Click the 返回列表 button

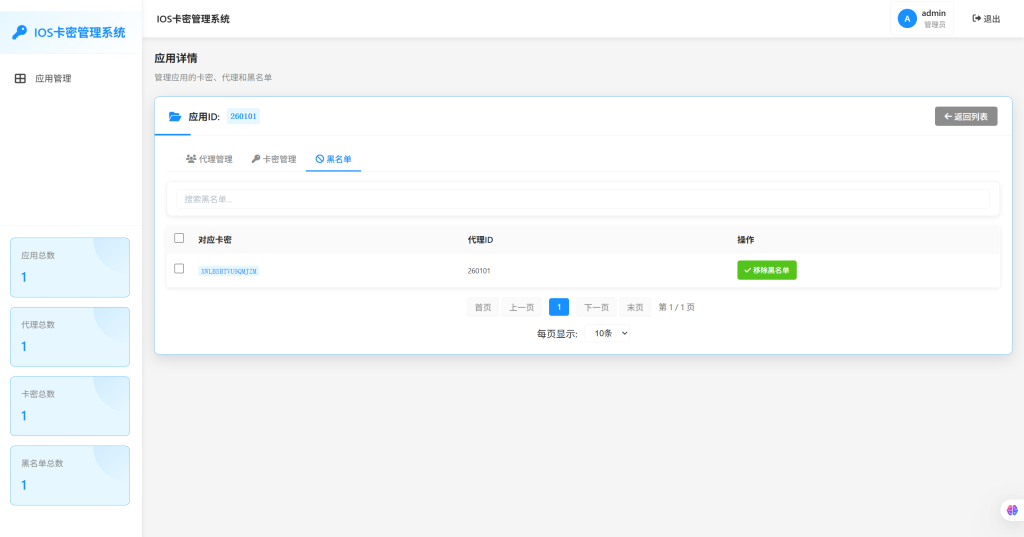pyautogui.click(x=965, y=117)
